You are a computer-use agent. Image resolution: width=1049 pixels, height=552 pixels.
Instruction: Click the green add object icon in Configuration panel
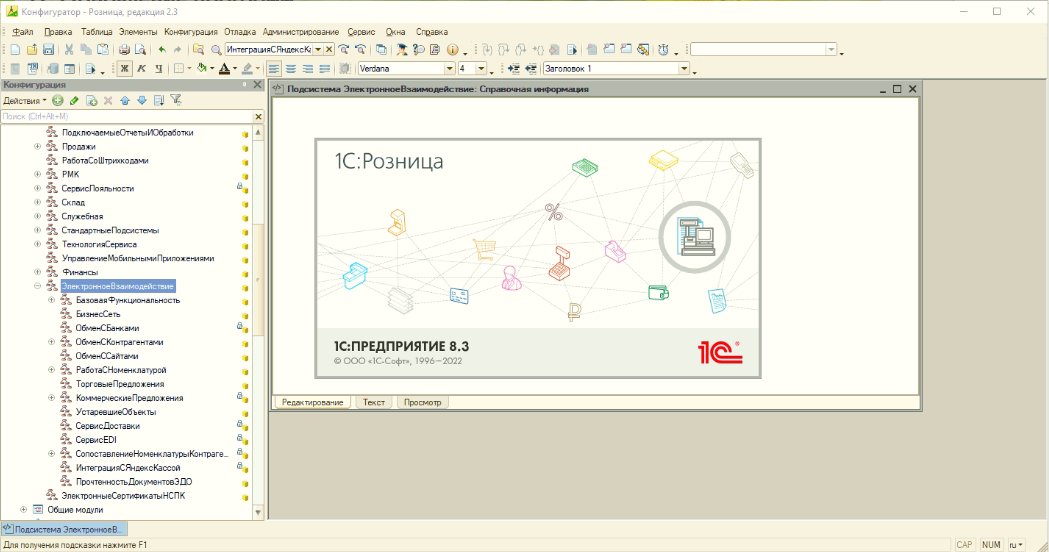pos(58,100)
